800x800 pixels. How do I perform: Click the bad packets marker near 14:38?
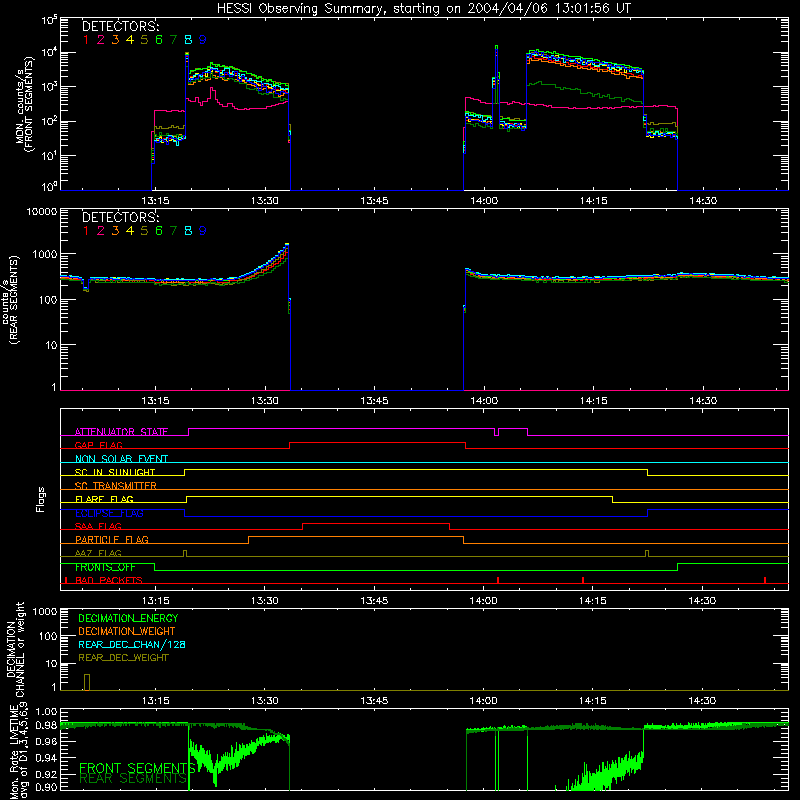pos(765,580)
